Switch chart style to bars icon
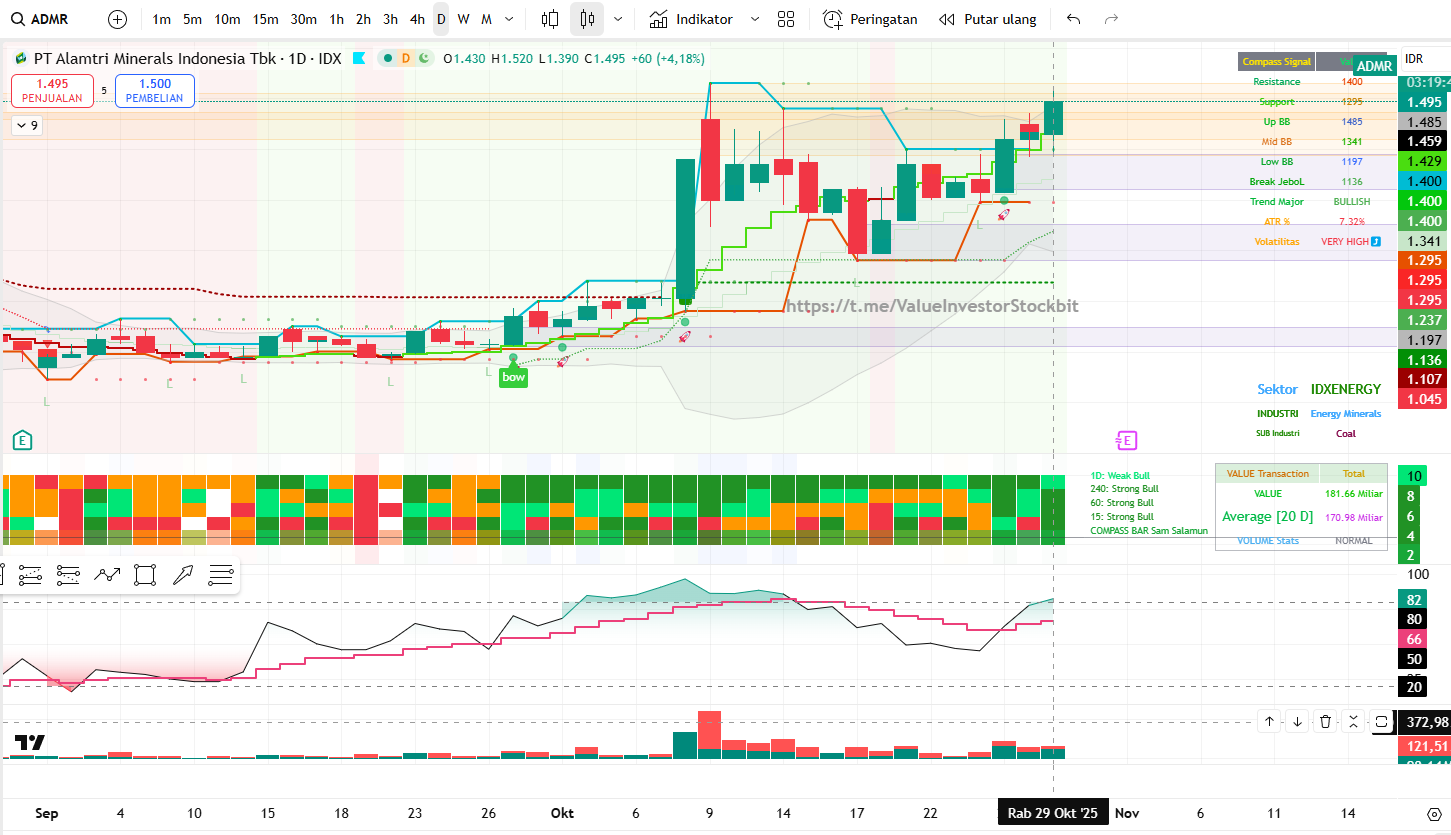Screen dimensions: 1451x835 coord(550,19)
